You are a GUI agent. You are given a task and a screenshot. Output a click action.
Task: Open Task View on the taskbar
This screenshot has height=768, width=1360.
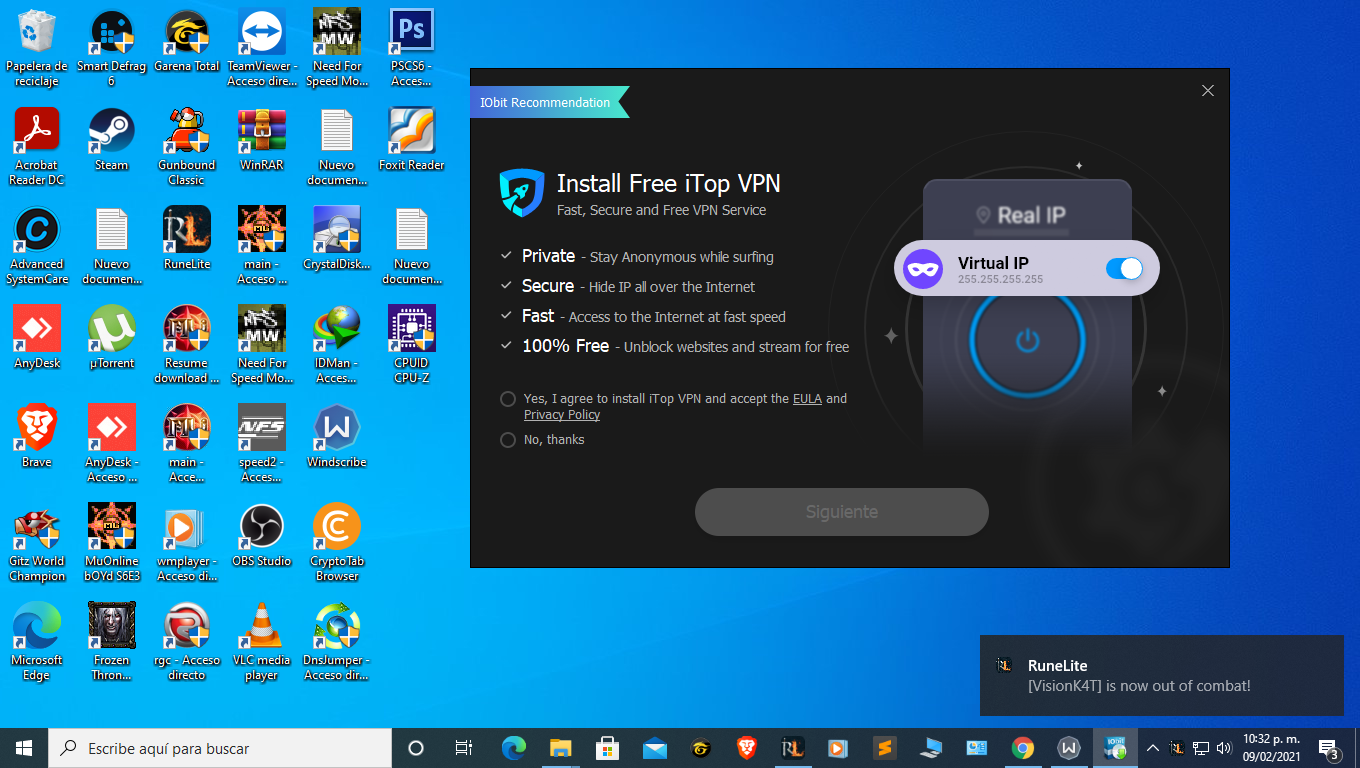click(x=464, y=748)
